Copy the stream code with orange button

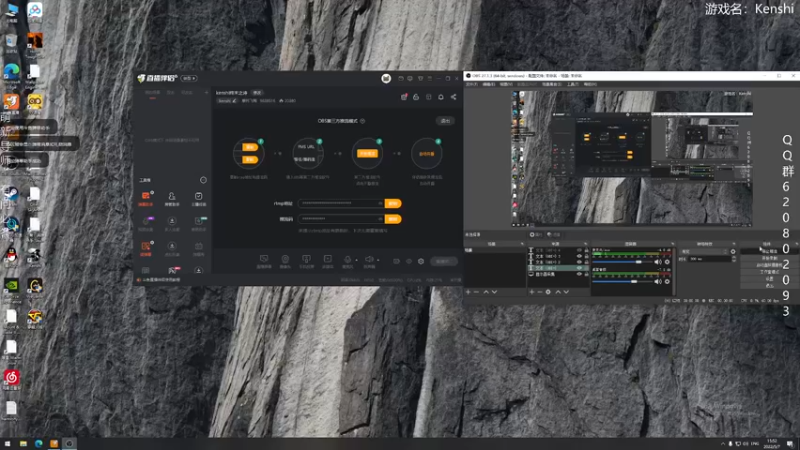click(x=393, y=219)
